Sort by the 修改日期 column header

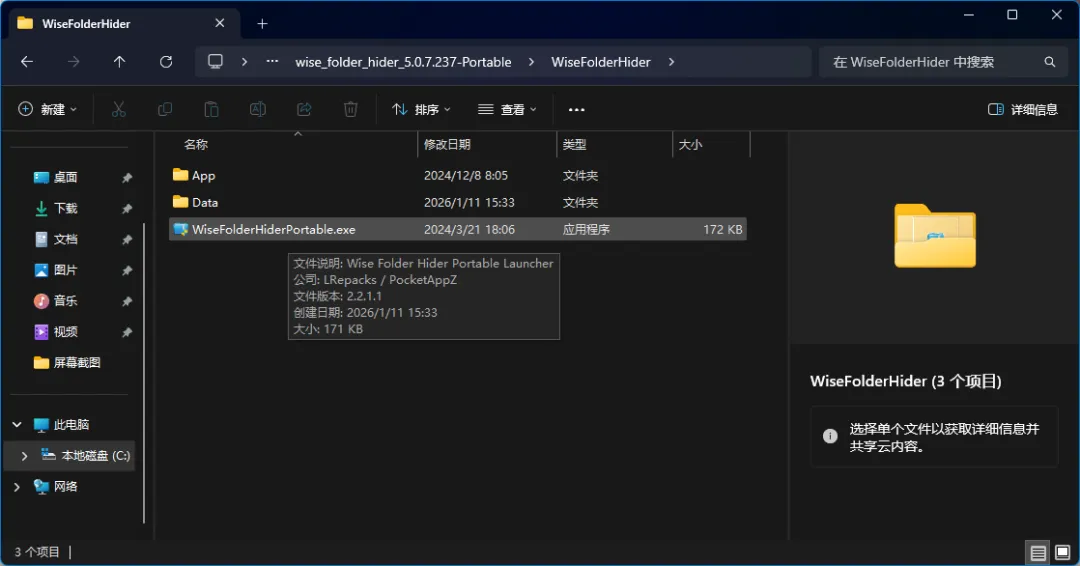tap(447, 145)
